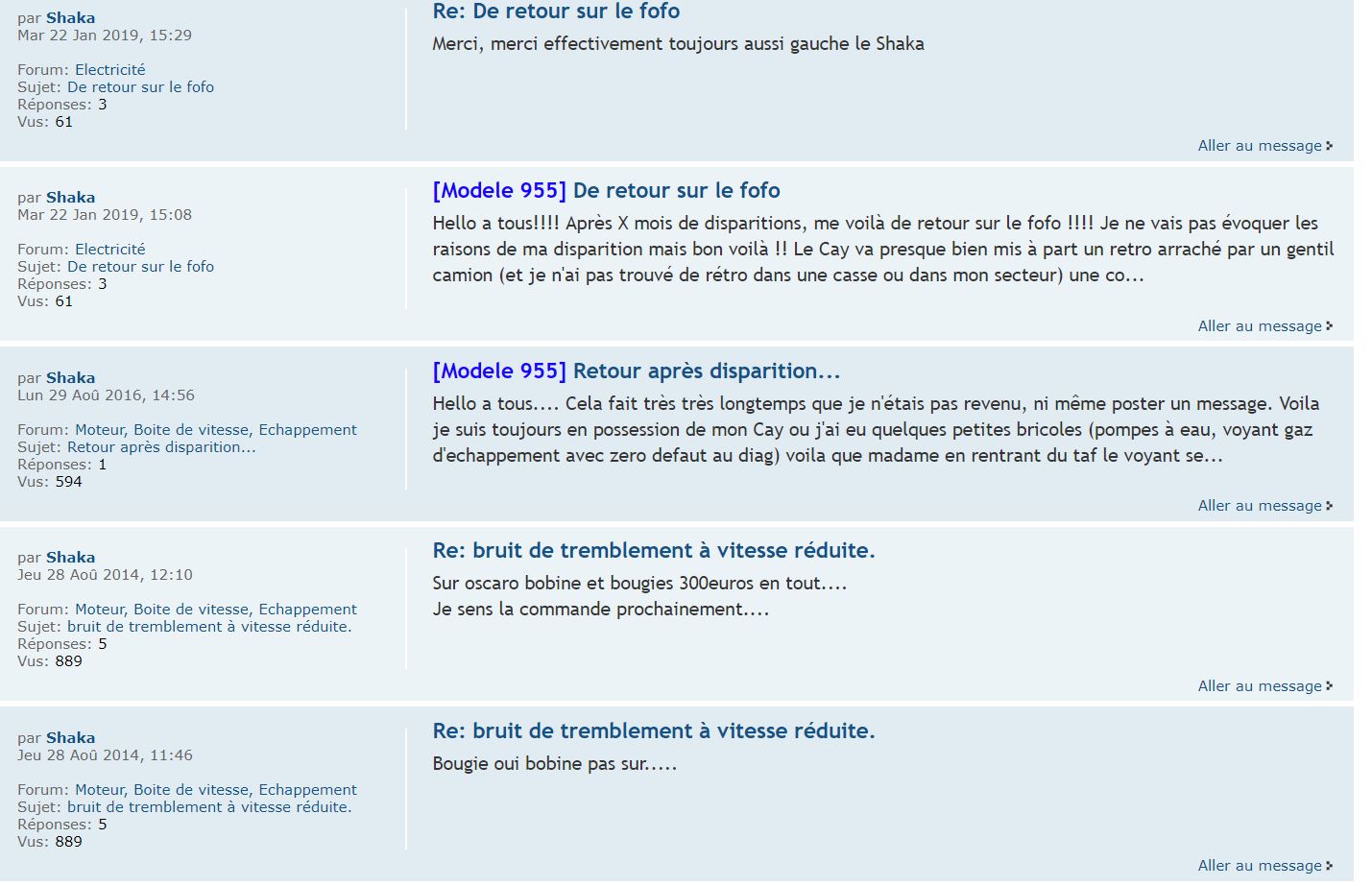Click the excerpt starting "Hello a tous!!!! Après X mois"
This screenshot has width=1372, height=886.
883,250
